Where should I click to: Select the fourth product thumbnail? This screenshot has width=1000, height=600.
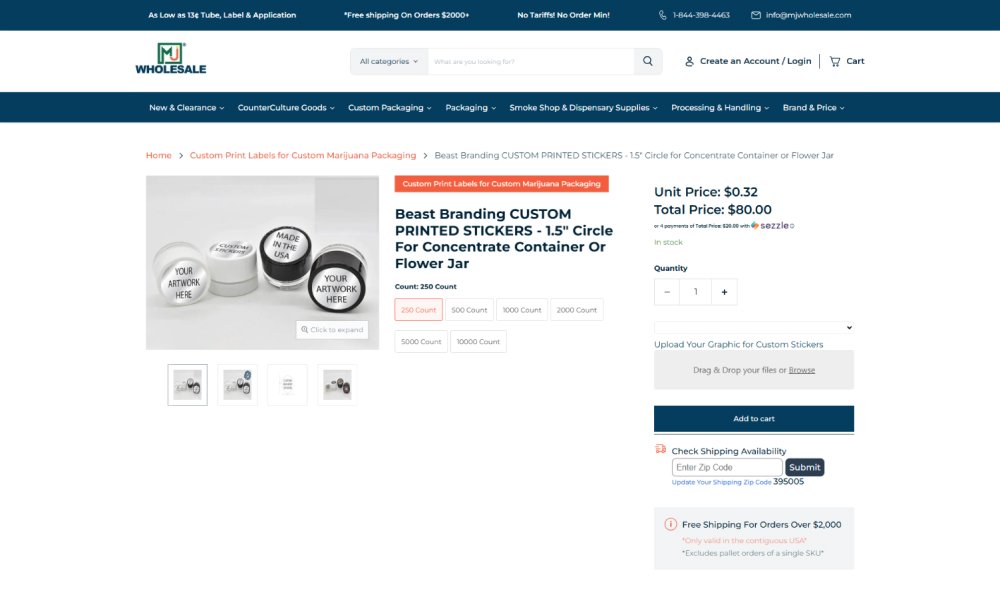click(337, 385)
